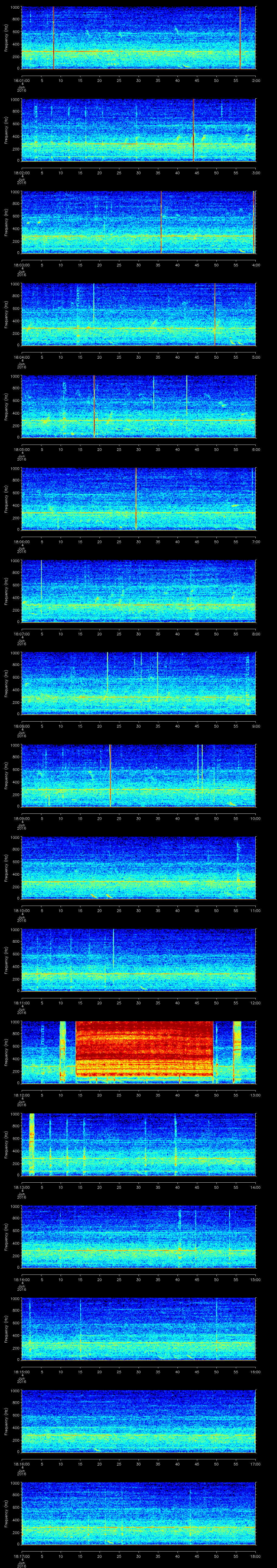Click the 18:17:00 start time label
This screenshot has height=1568, width=277.
(x=21, y=1556)
